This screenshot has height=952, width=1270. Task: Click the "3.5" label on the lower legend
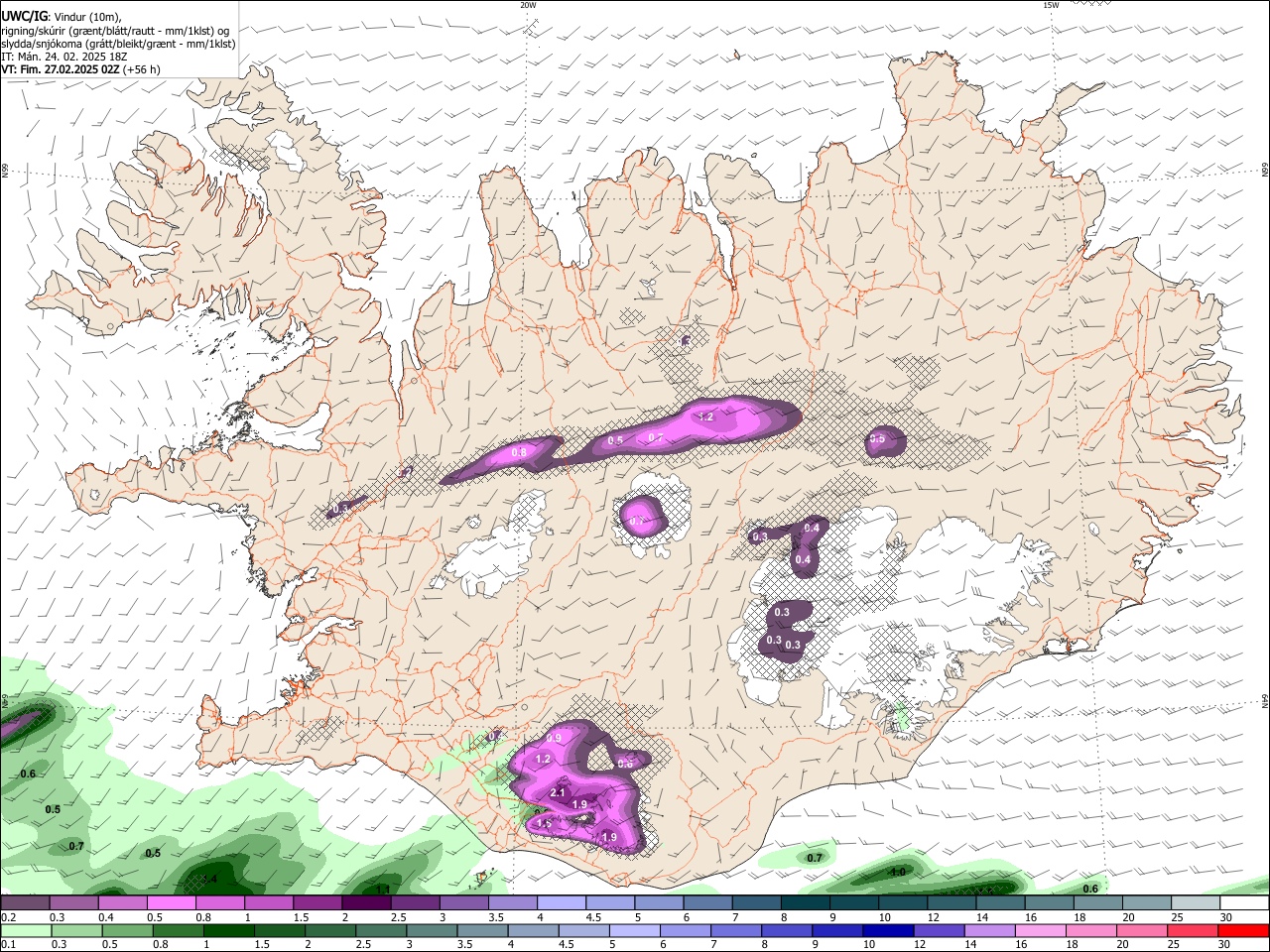[464, 945]
